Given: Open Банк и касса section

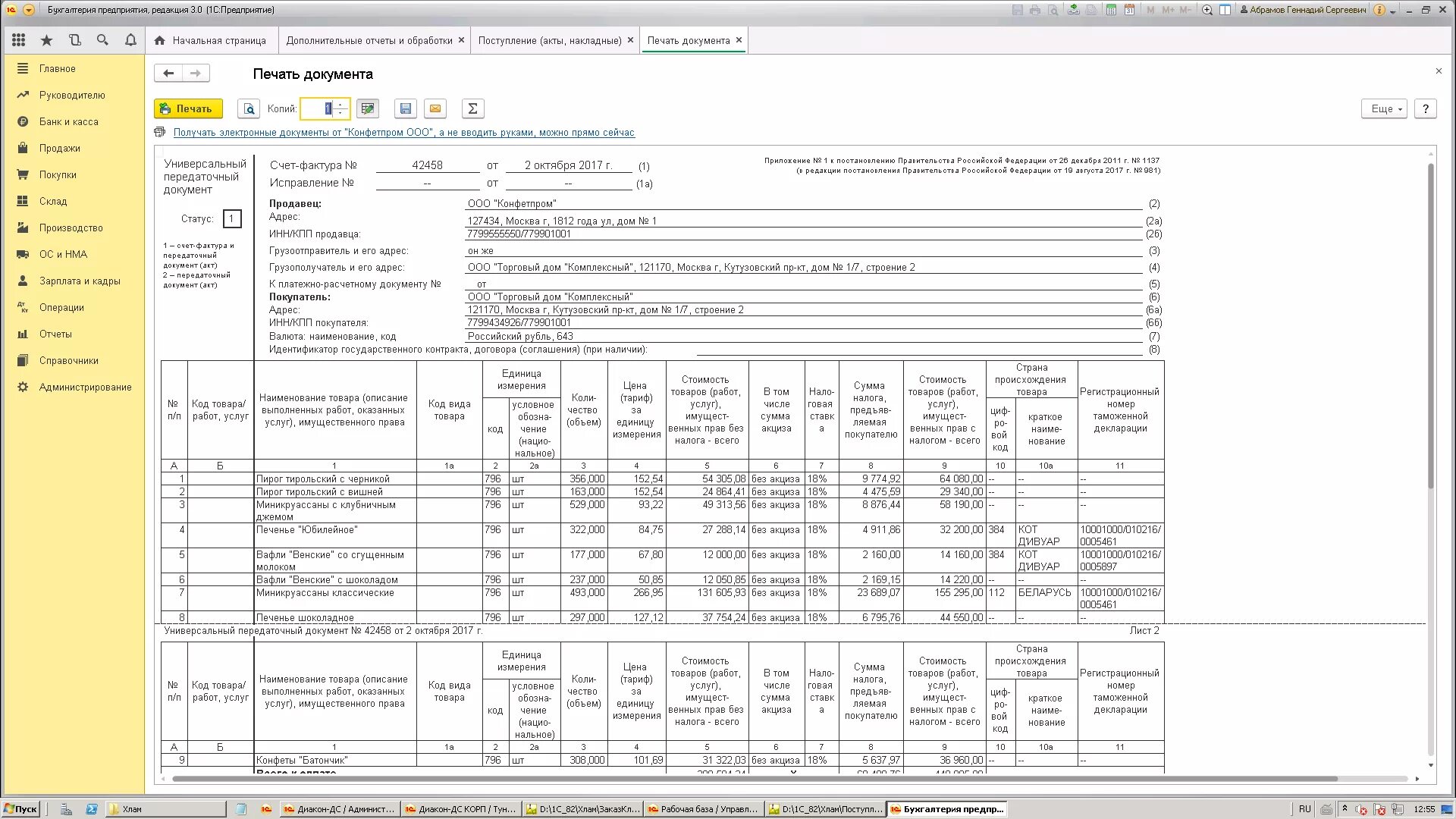Looking at the screenshot, I should [68, 121].
